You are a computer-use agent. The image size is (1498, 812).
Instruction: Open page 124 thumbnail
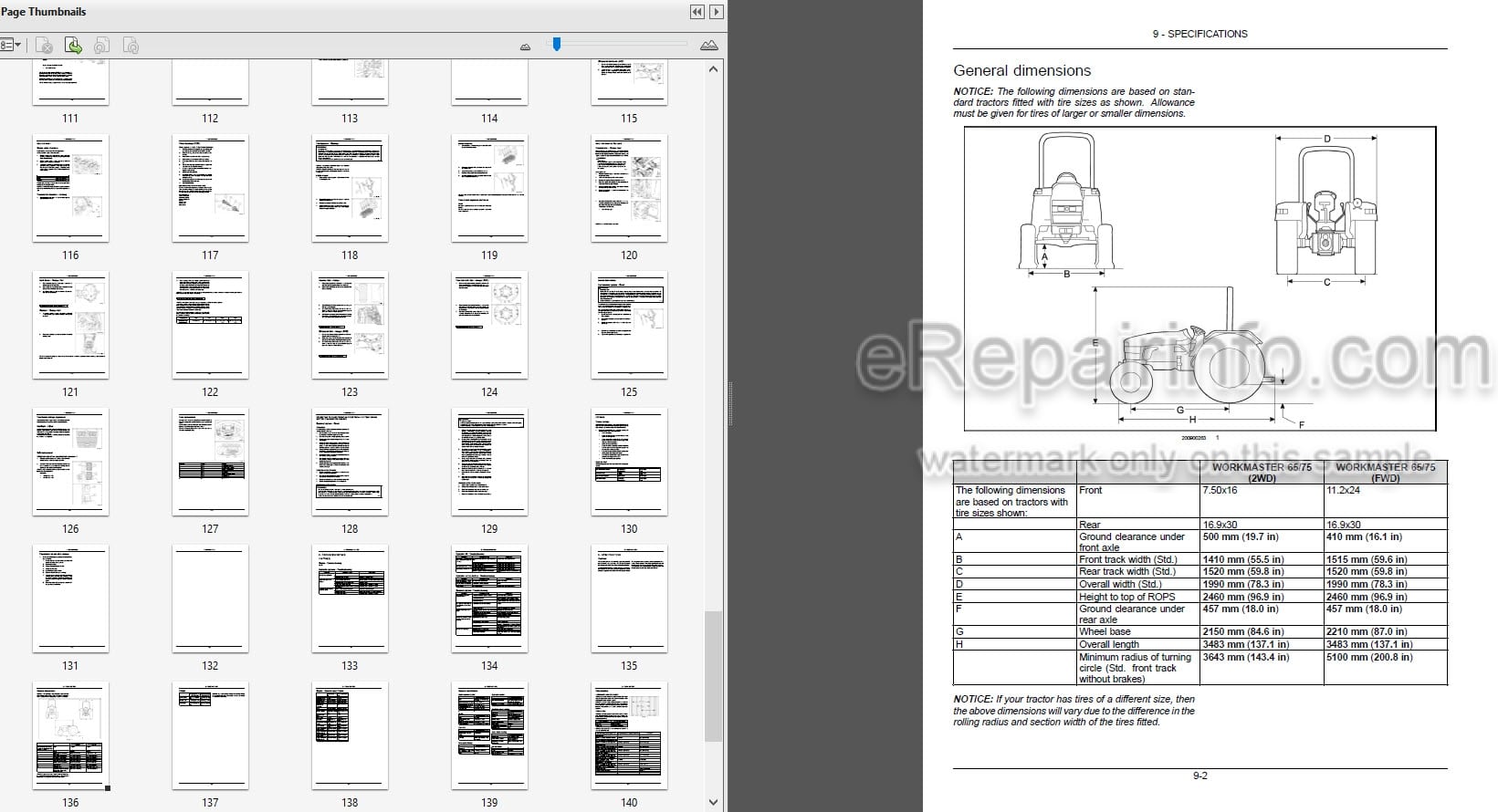(x=489, y=325)
